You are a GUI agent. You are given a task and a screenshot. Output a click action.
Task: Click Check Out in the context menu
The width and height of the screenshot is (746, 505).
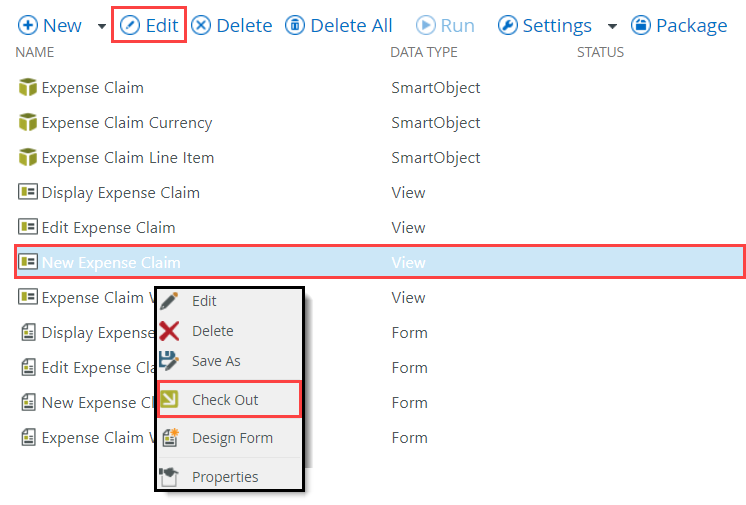[x=225, y=400]
